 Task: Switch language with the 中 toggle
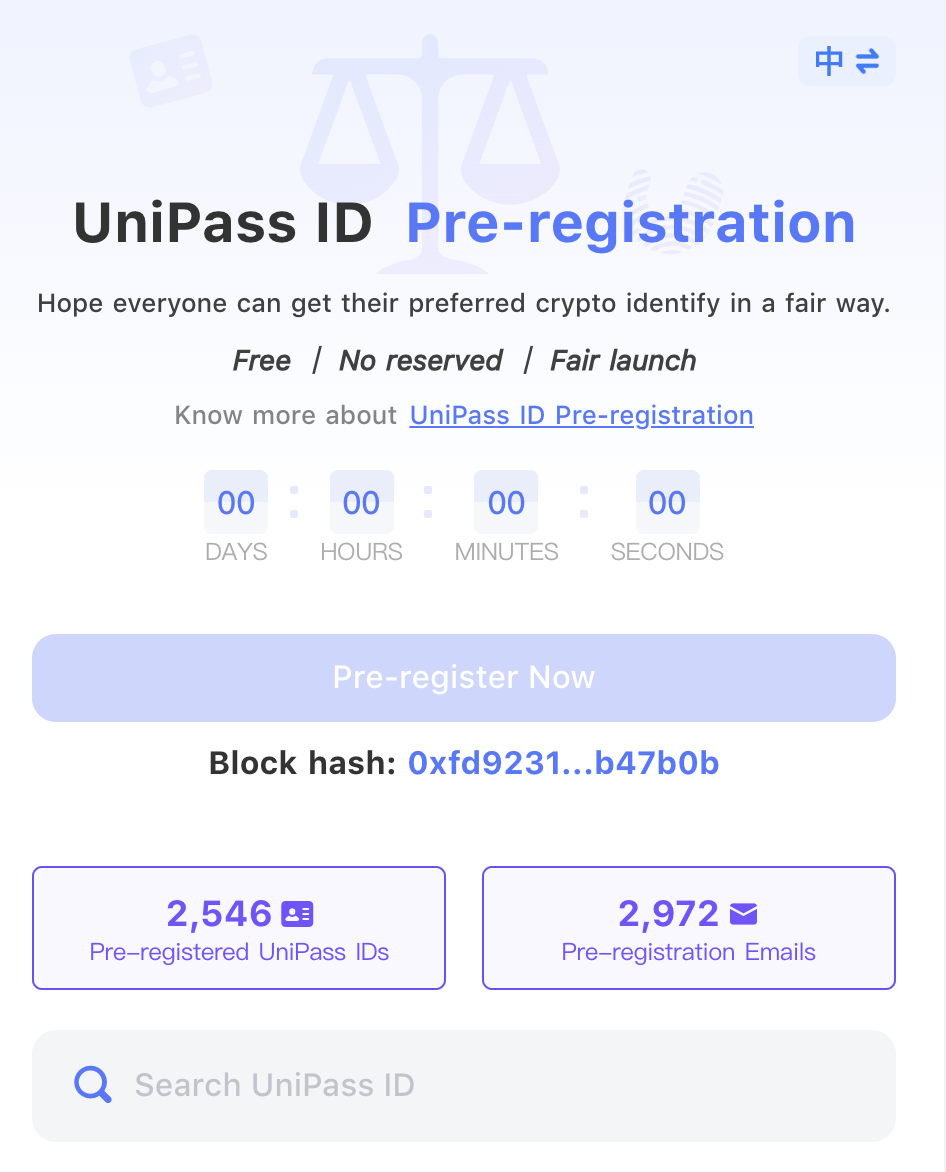tap(846, 61)
